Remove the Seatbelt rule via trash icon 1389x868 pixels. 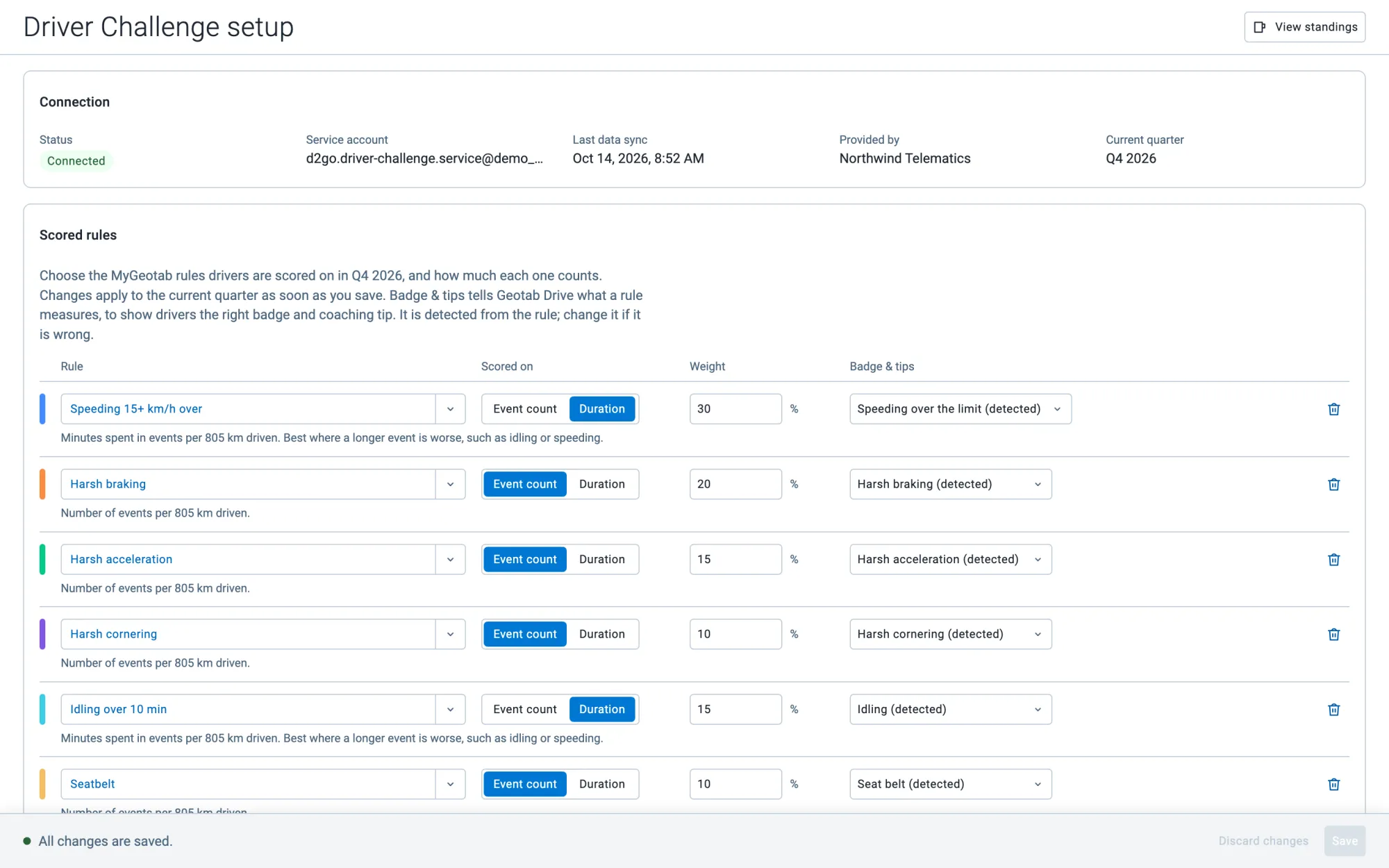click(x=1333, y=784)
